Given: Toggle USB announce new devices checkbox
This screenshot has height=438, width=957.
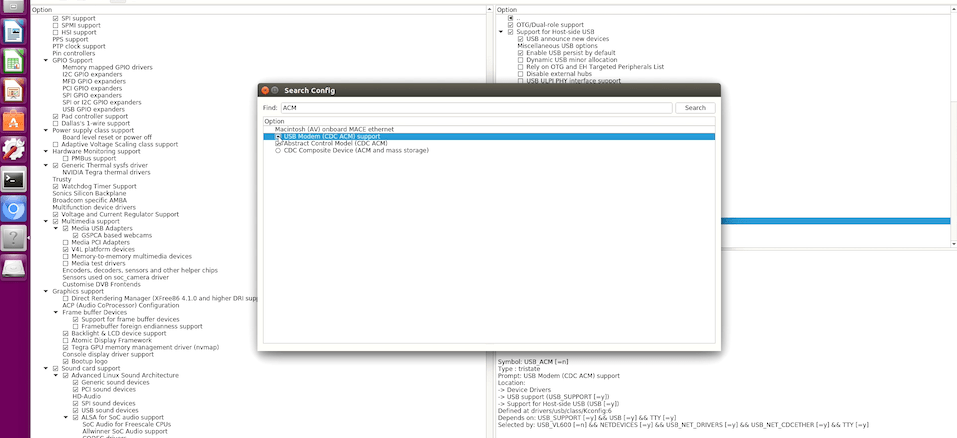Looking at the screenshot, I should 521,39.
